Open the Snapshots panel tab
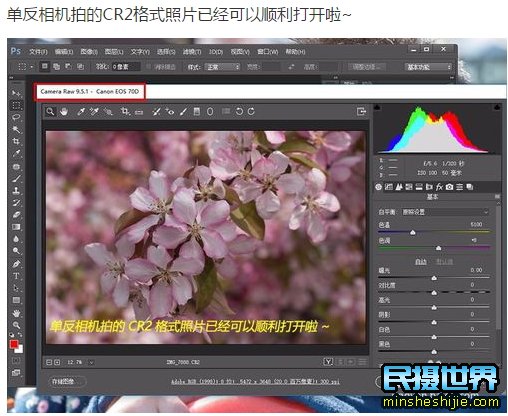 [x=470, y=187]
